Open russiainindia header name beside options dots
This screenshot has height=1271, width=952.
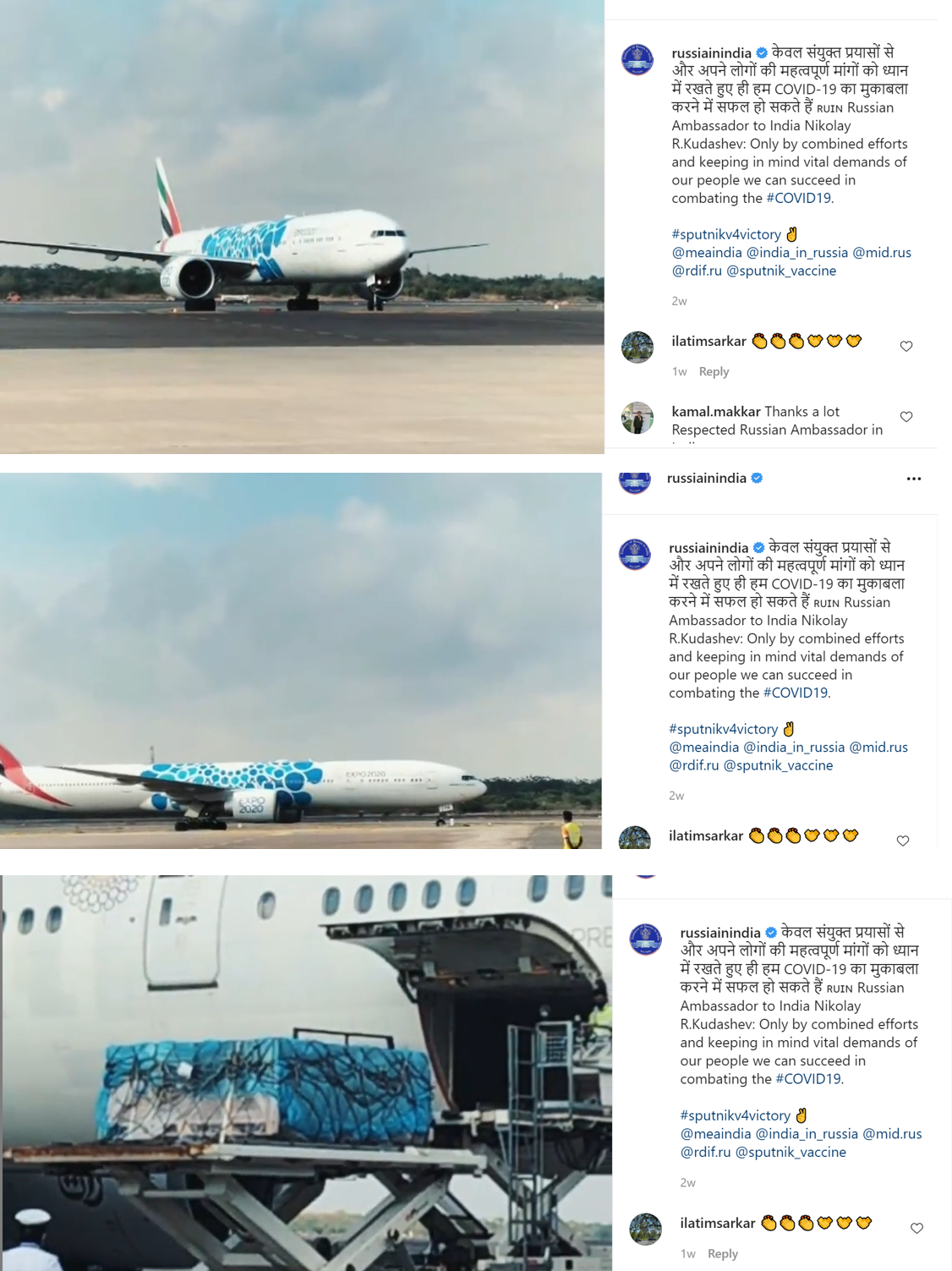pos(707,478)
